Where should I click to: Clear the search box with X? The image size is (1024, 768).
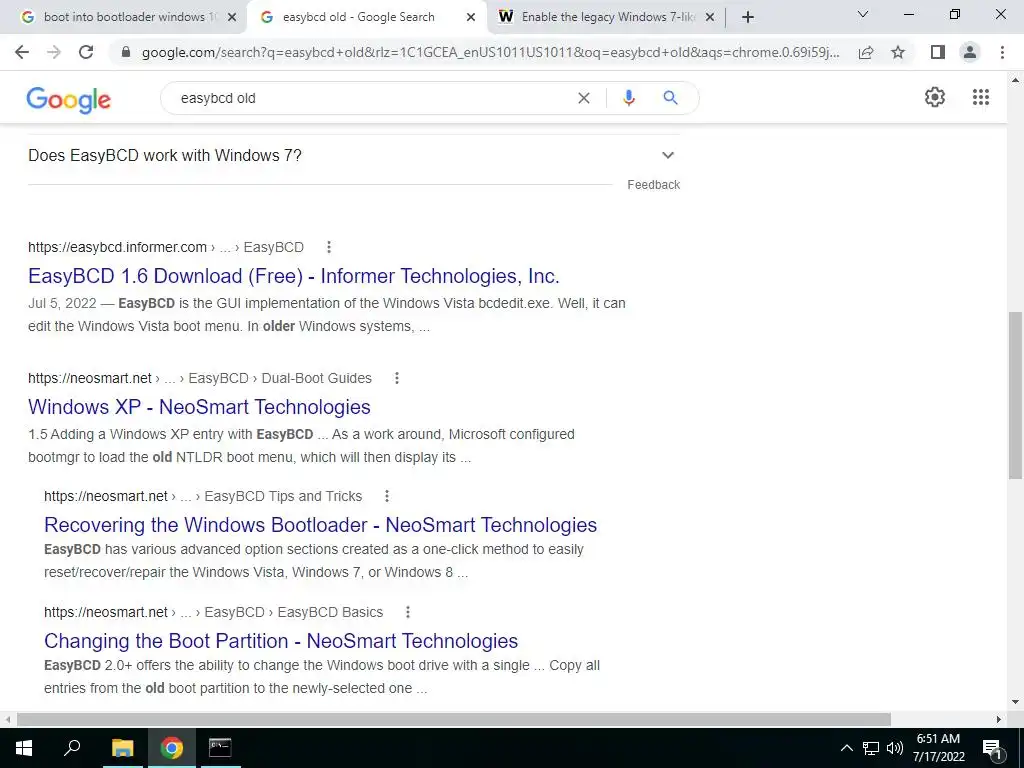pos(584,98)
